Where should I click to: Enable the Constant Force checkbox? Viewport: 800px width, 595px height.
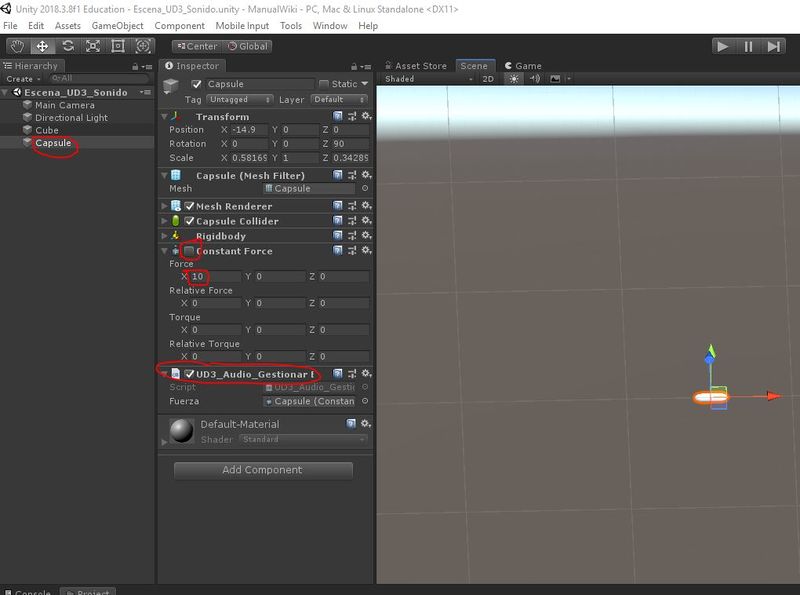[189, 251]
